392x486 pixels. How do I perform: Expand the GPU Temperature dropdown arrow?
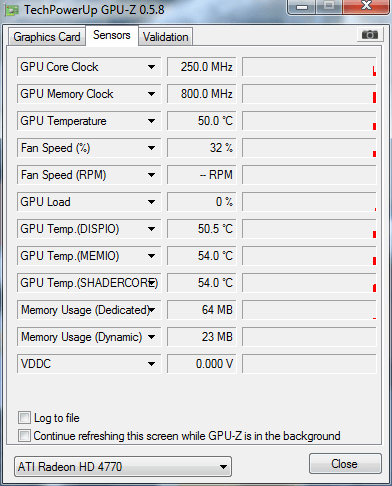click(x=151, y=121)
